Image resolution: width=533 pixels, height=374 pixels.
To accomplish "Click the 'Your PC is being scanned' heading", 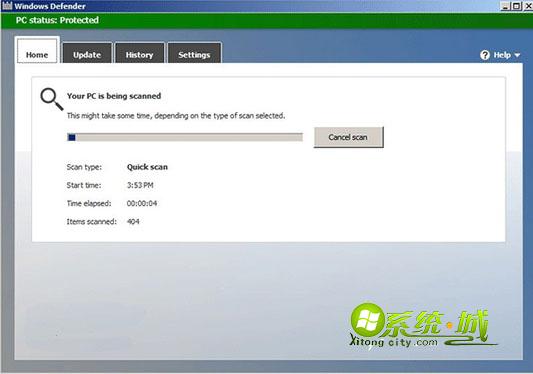I will click(114, 96).
